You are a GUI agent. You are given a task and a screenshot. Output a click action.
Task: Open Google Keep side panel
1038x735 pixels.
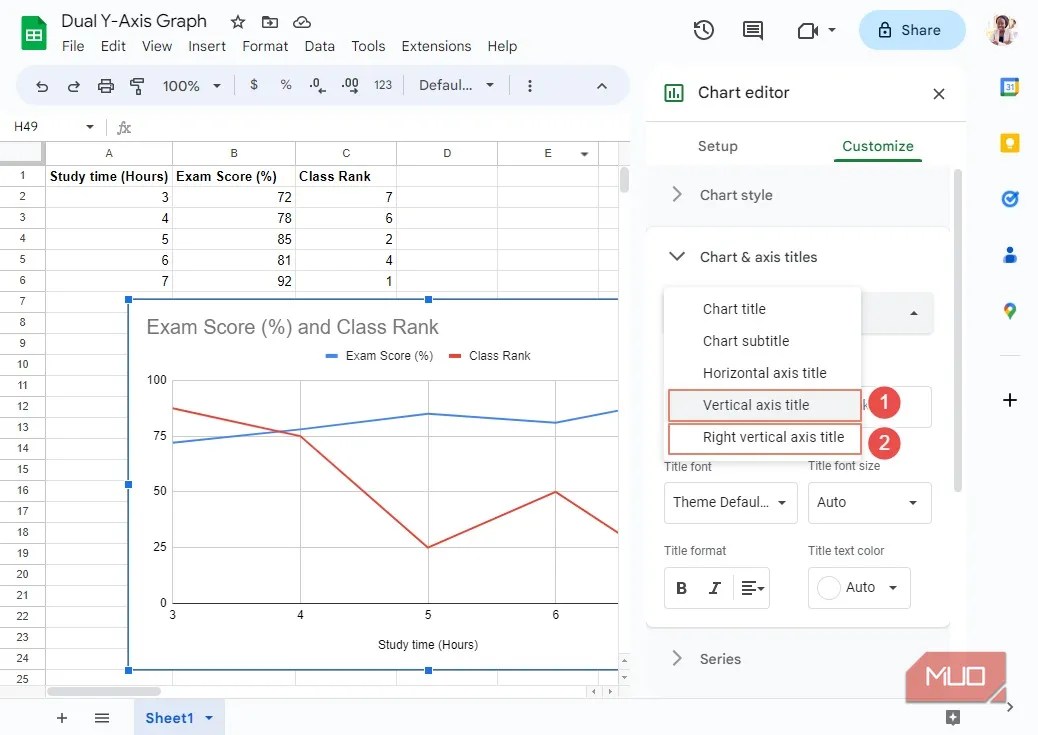[1010, 143]
